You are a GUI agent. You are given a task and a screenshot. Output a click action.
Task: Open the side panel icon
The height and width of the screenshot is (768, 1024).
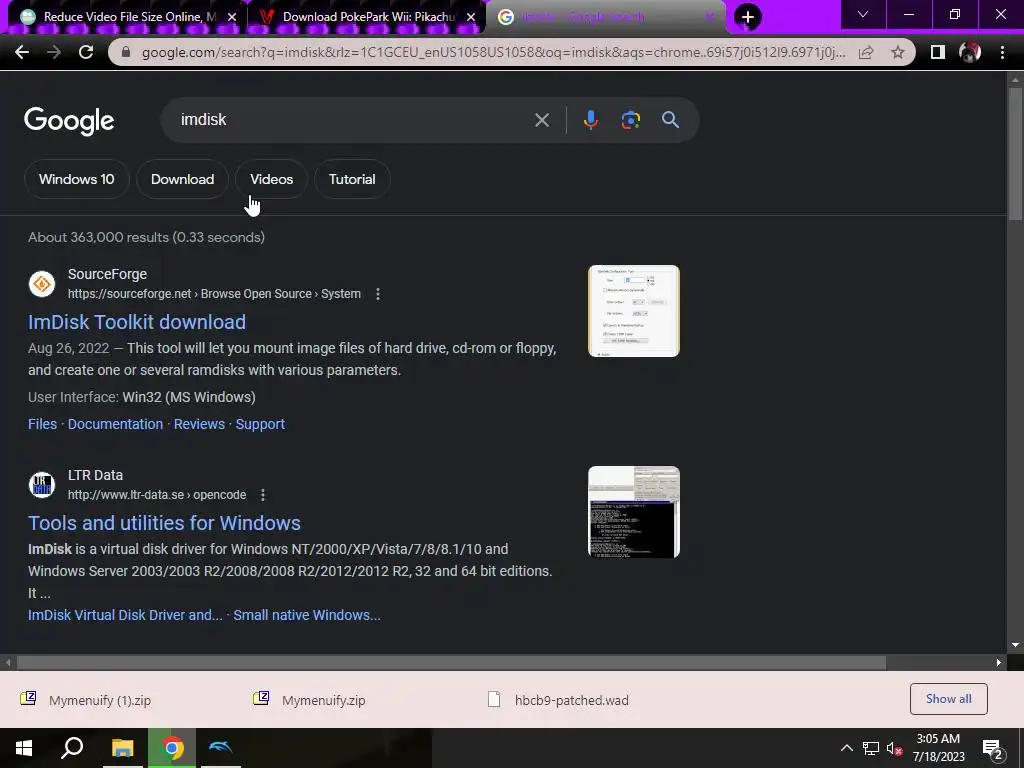point(938,52)
